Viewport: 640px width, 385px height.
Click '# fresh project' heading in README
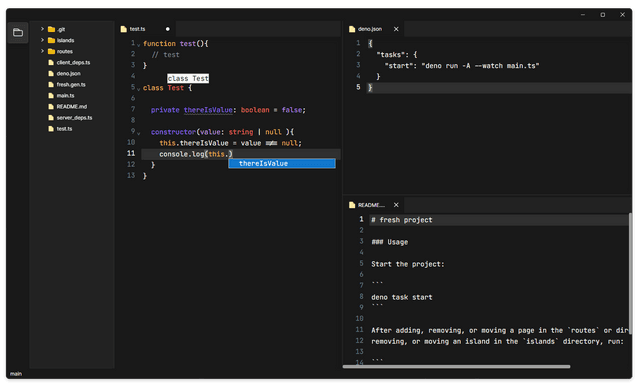tap(402, 220)
